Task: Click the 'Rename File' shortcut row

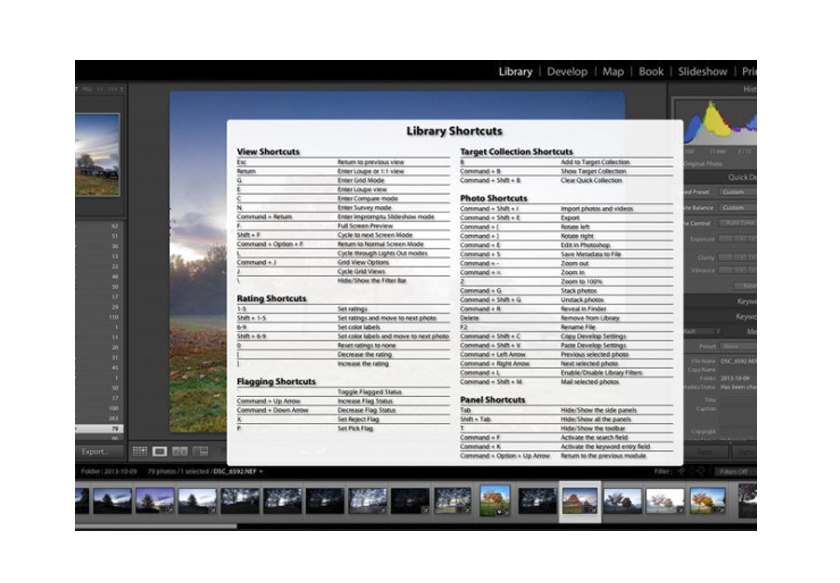Action: [567, 327]
